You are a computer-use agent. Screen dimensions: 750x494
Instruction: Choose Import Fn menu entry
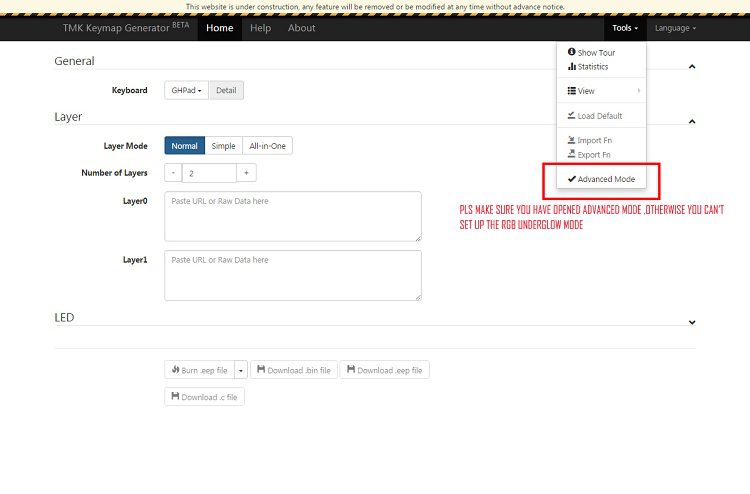[x=594, y=140]
